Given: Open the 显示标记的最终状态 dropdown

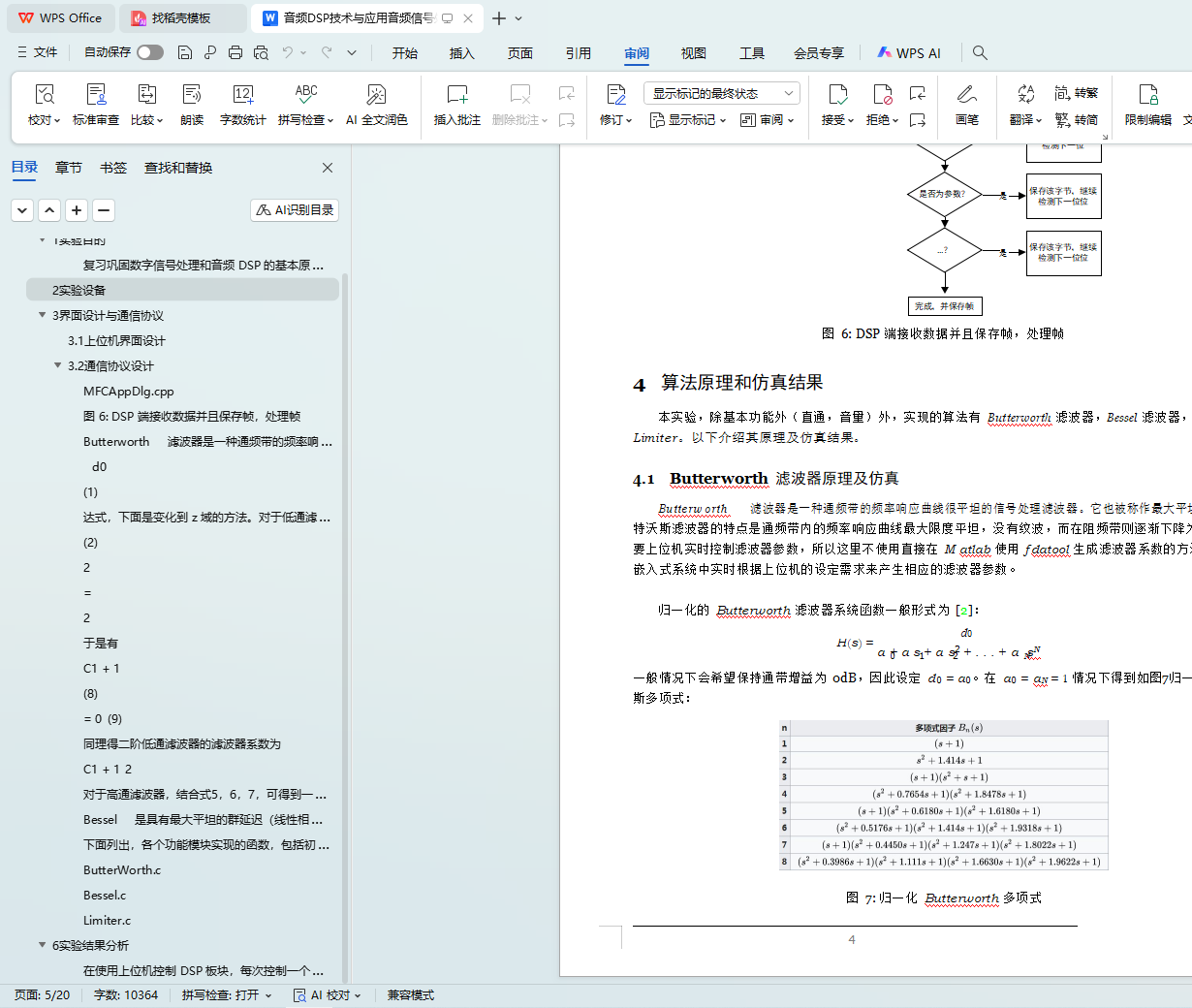Looking at the screenshot, I should pos(722,93).
